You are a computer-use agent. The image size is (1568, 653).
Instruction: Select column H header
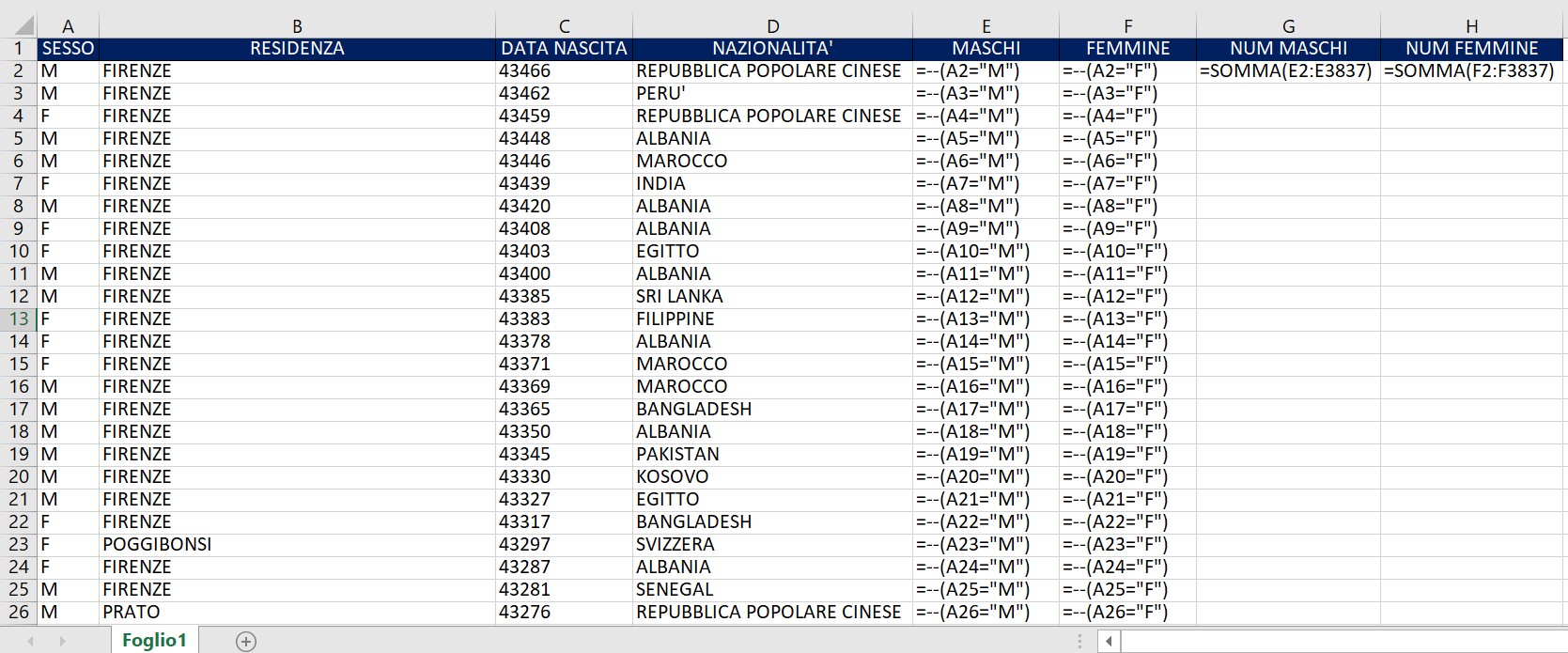click(1471, 26)
